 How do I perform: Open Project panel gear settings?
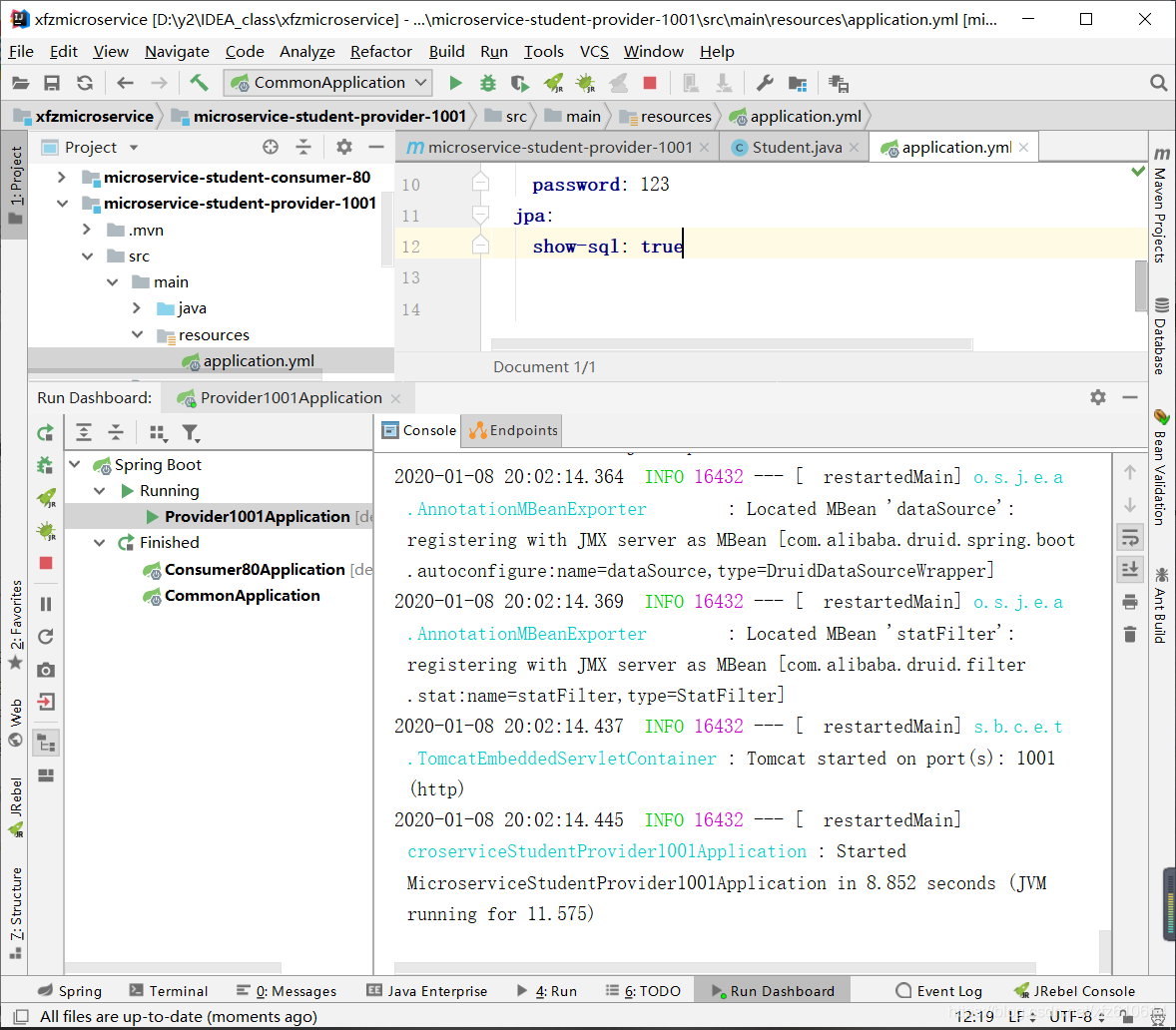point(344,147)
